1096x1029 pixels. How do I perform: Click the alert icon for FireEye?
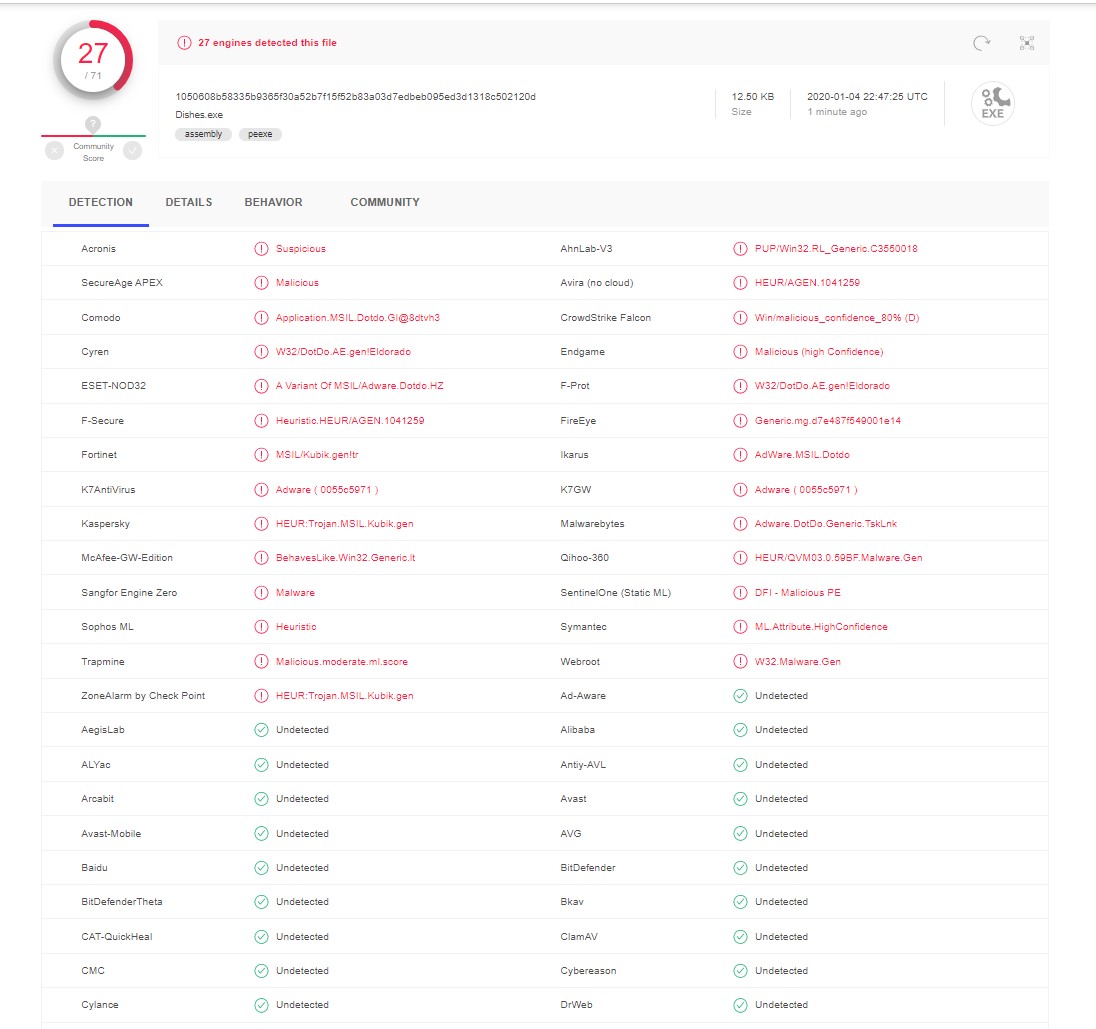click(740, 421)
